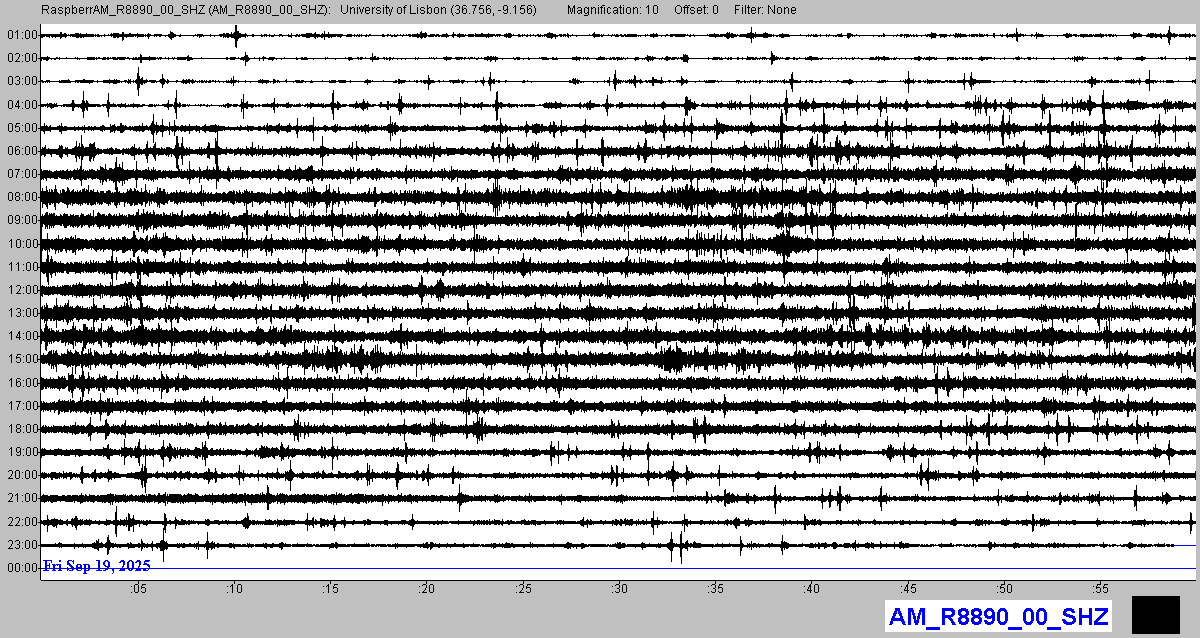Click the :30 minute axis tick
The height and width of the screenshot is (638, 1200).
click(x=620, y=589)
